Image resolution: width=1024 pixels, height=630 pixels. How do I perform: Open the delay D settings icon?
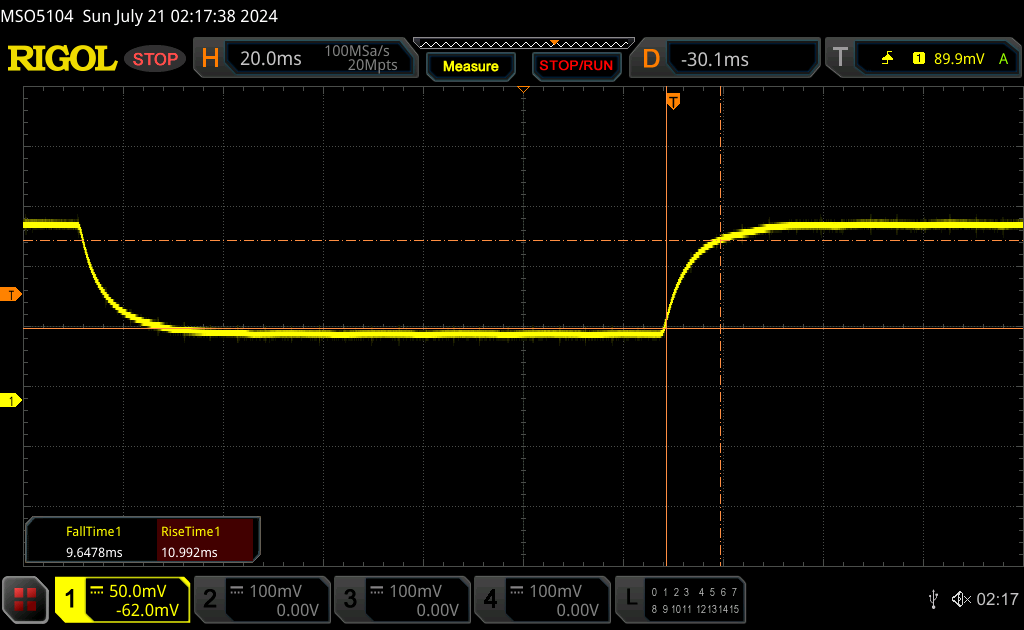tap(651, 59)
